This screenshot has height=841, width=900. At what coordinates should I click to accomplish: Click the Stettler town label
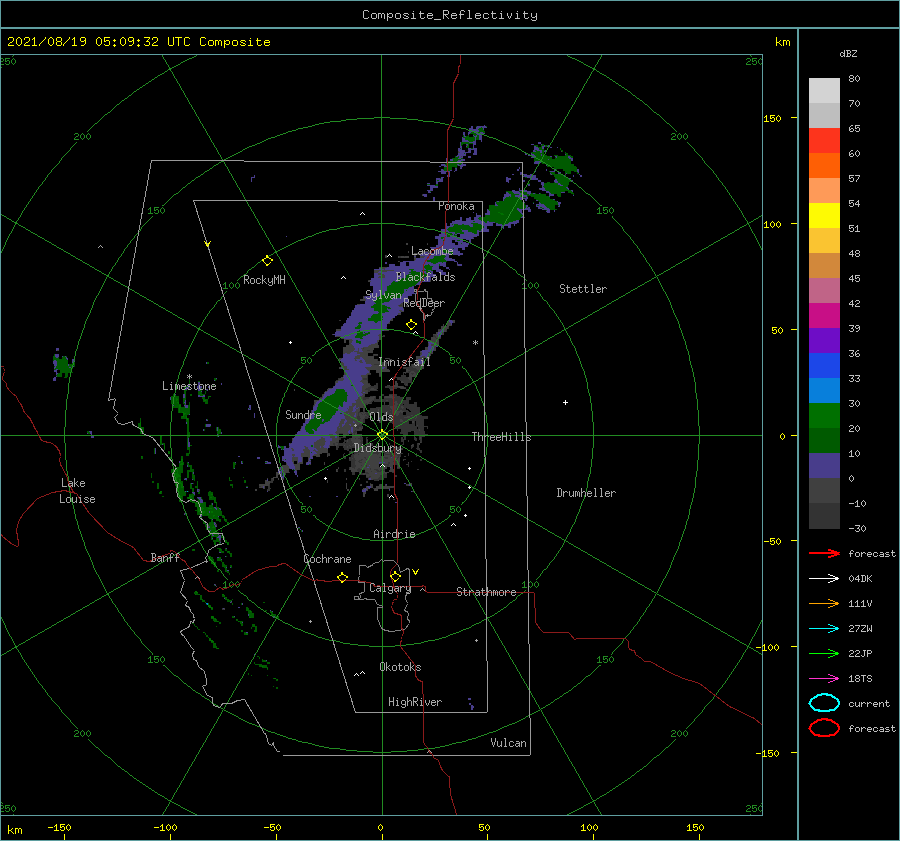[583, 289]
